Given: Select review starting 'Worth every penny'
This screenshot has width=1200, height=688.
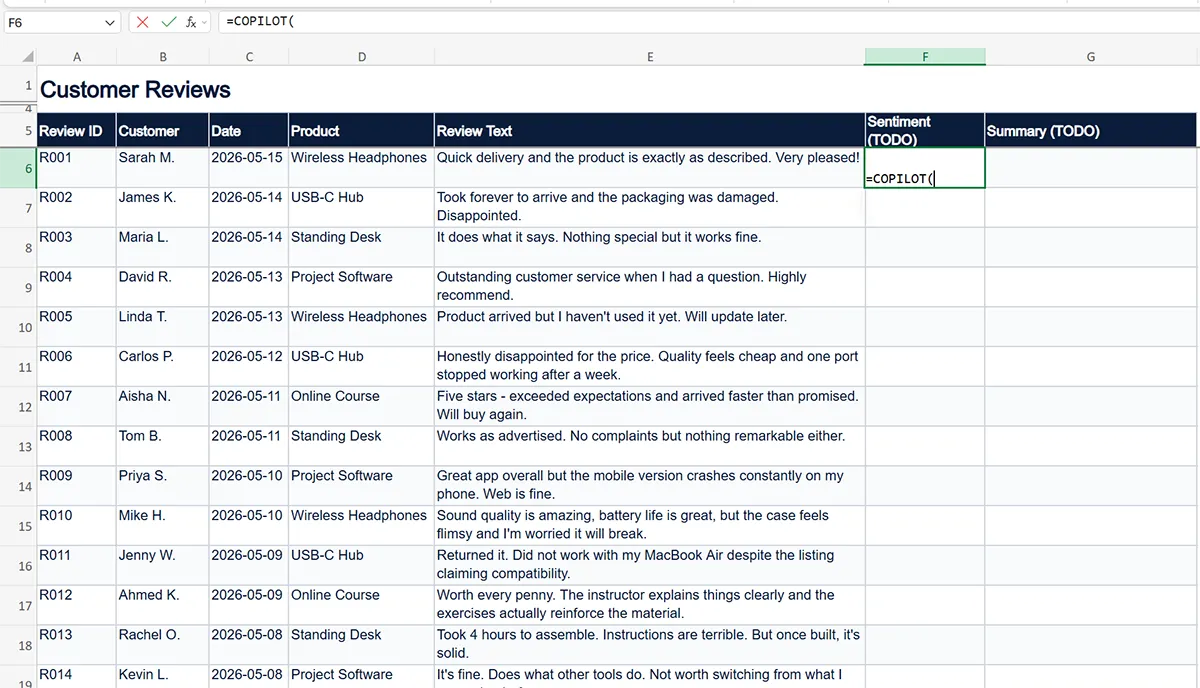Looking at the screenshot, I should click(650, 606).
